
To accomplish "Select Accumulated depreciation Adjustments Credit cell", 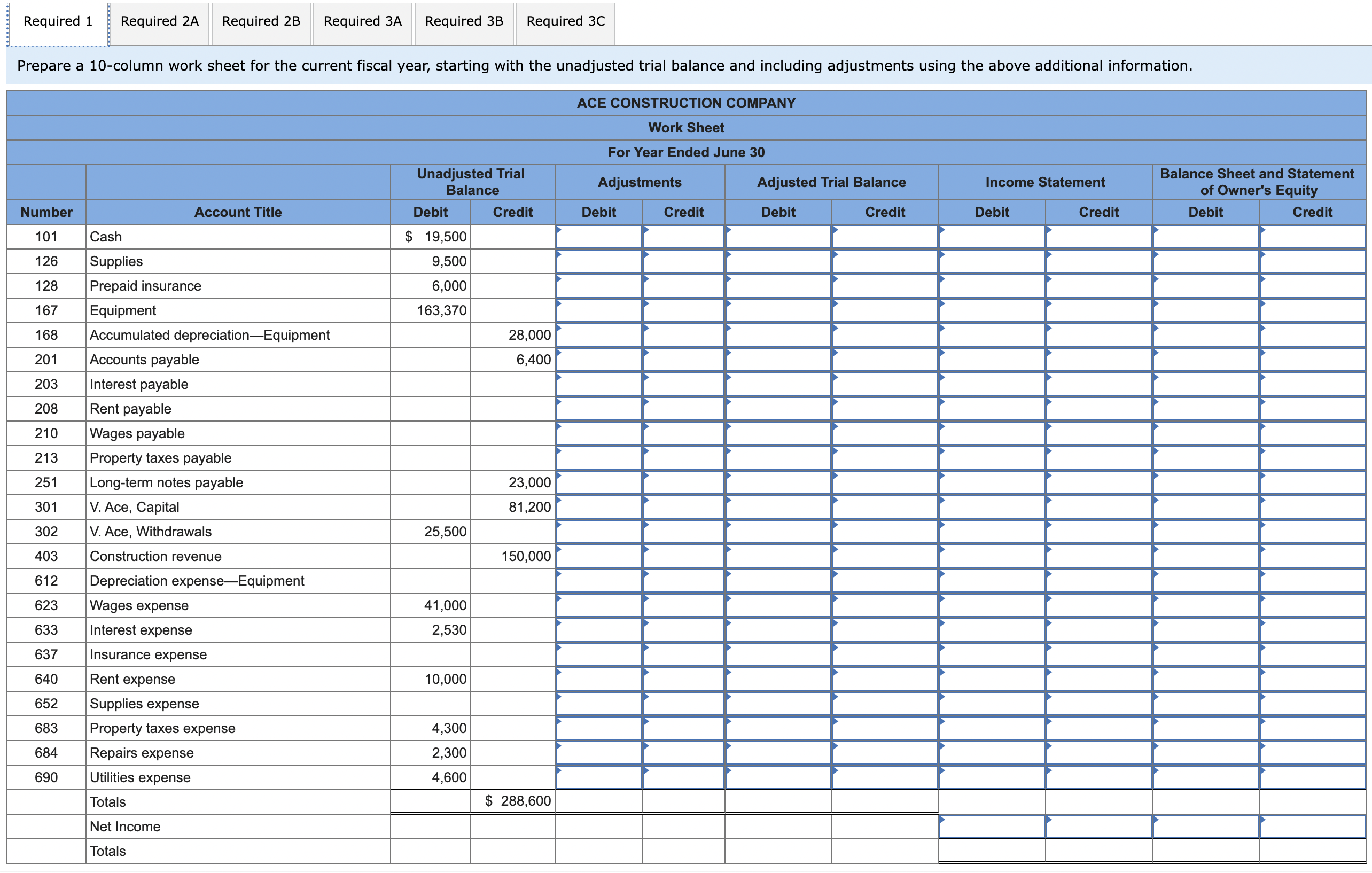I will (683, 335).
